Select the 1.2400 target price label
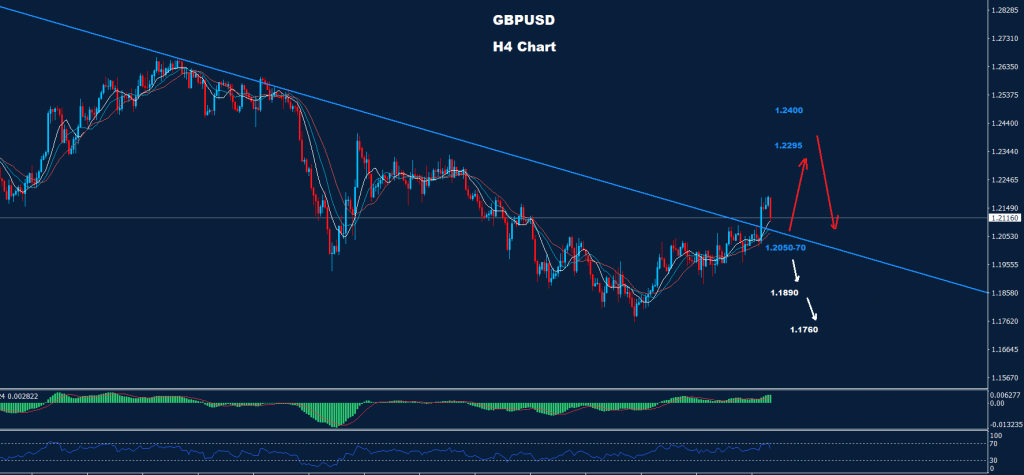 pos(789,111)
